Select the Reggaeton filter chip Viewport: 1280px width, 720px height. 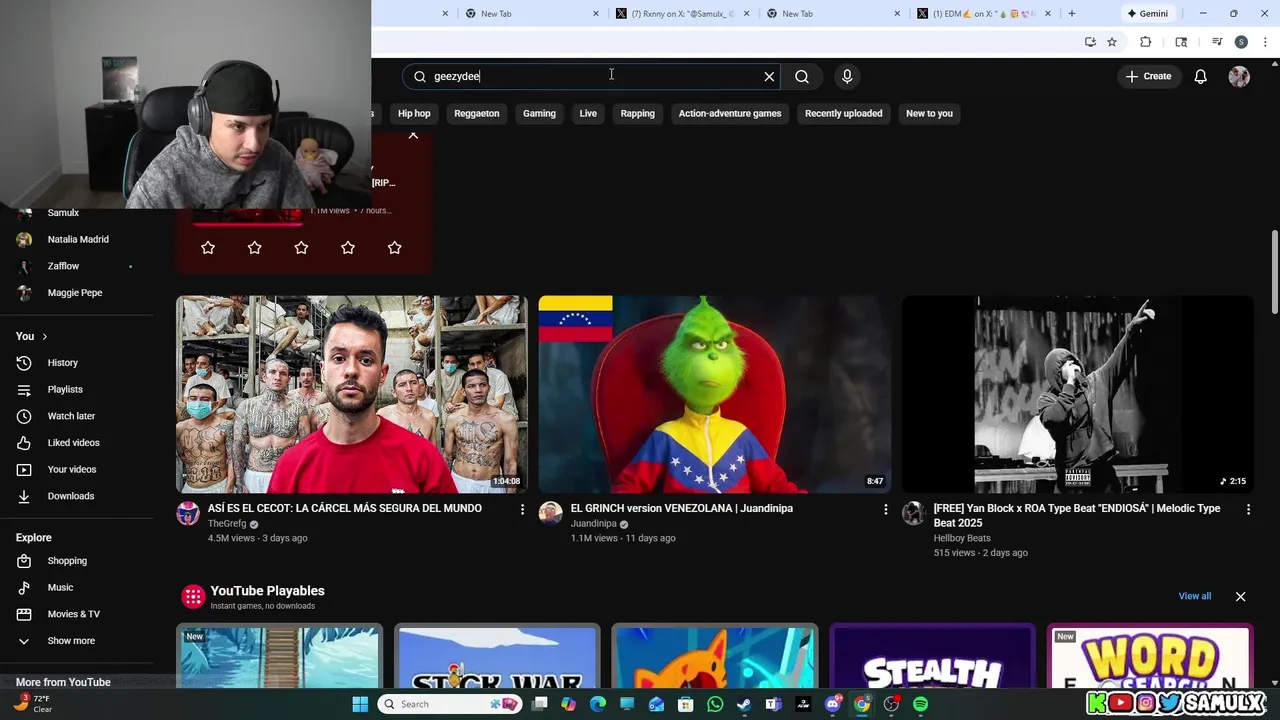[476, 113]
